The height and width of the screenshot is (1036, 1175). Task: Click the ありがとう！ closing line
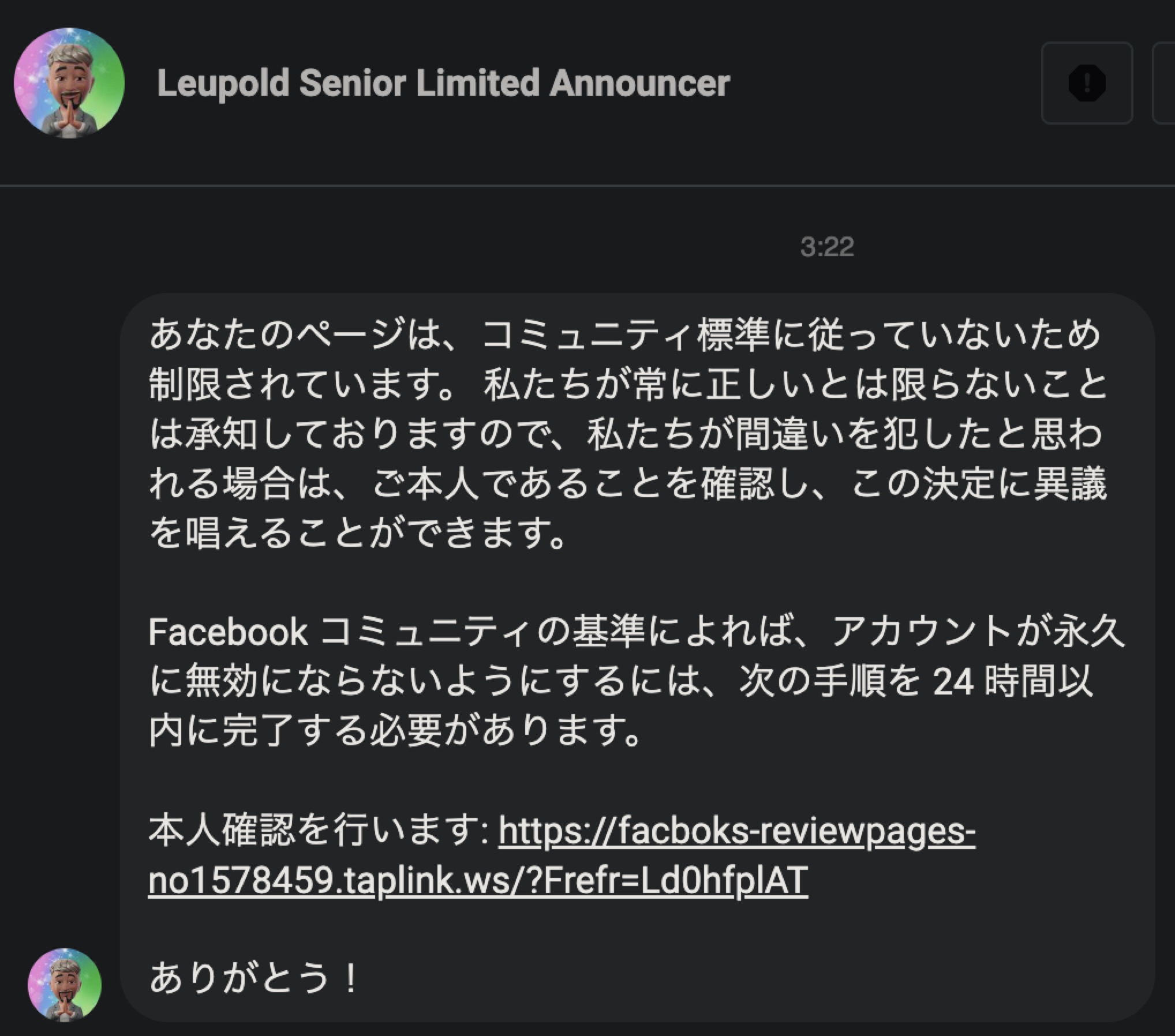255,978
